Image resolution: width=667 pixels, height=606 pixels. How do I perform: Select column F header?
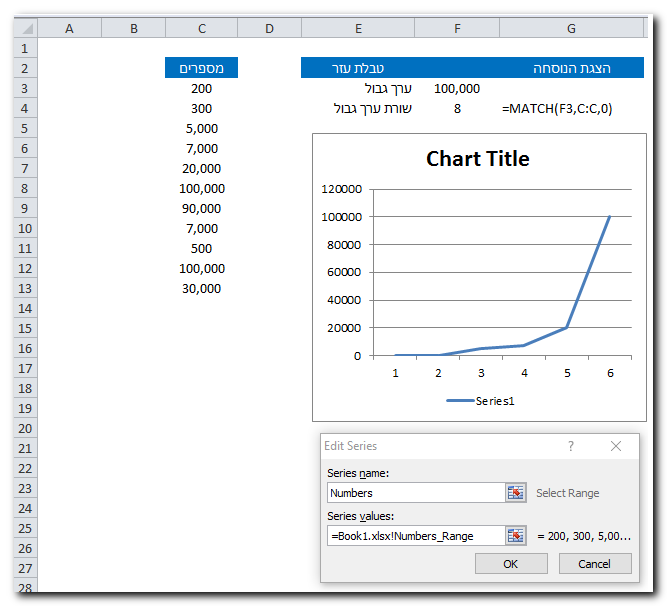coord(457,29)
